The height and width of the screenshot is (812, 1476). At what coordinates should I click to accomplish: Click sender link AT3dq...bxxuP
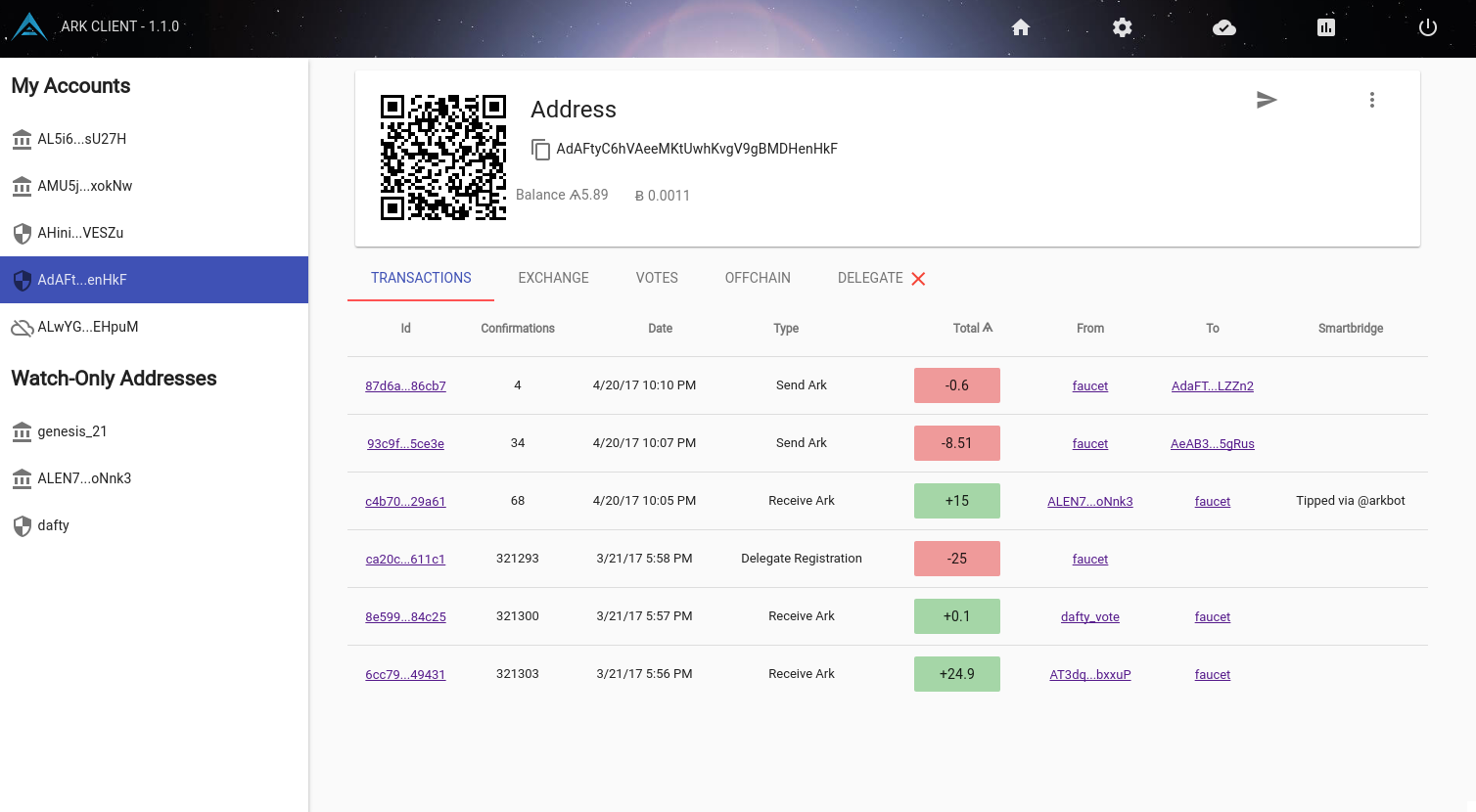tap(1089, 674)
